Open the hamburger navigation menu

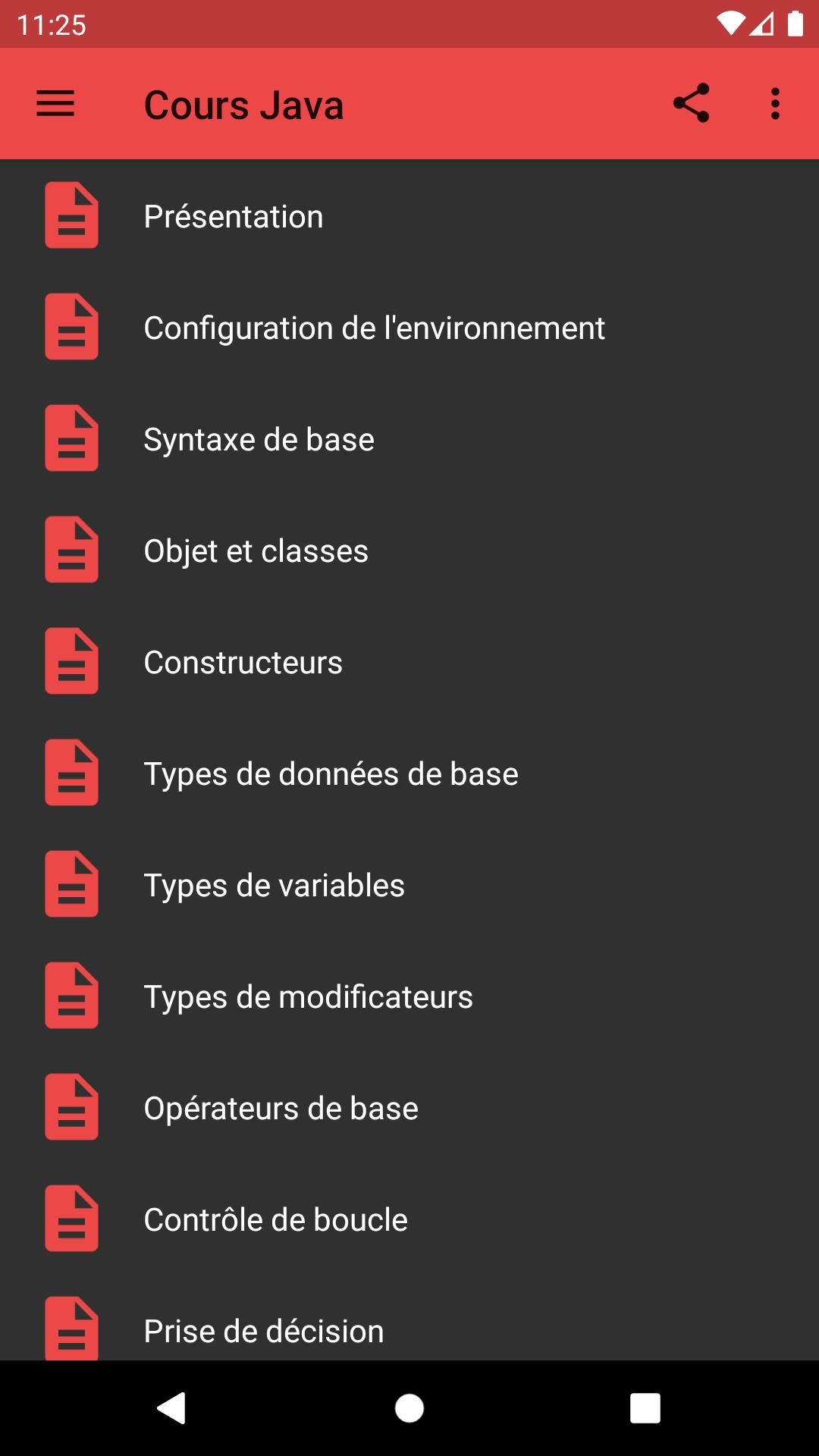pyautogui.click(x=55, y=103)
